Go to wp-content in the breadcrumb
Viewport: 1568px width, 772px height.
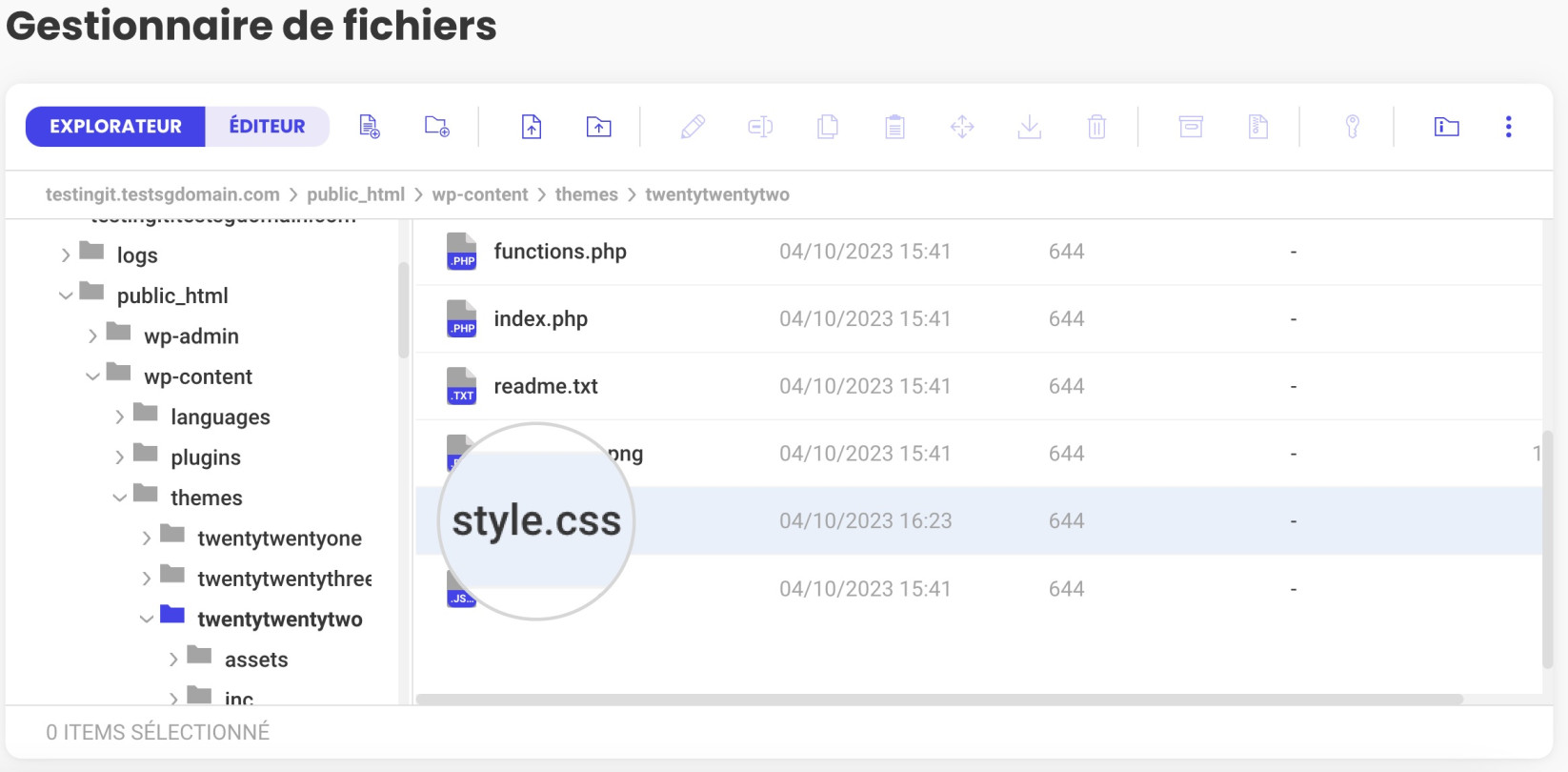click(x=480, y=194)
